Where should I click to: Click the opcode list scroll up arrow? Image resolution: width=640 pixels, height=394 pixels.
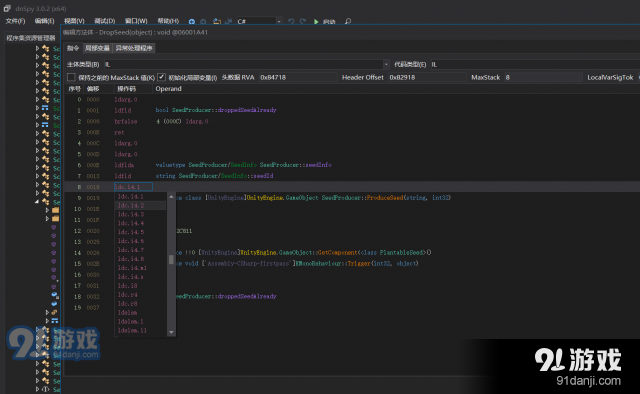[x=171, y=197]
